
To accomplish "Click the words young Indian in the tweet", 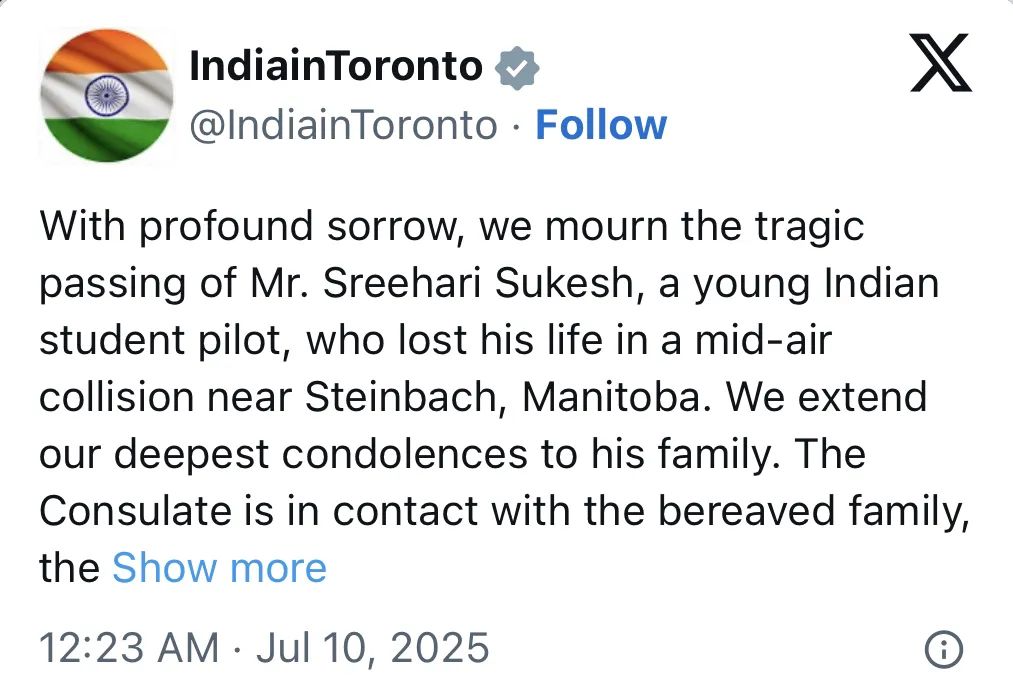I will (x=816, y=284).
